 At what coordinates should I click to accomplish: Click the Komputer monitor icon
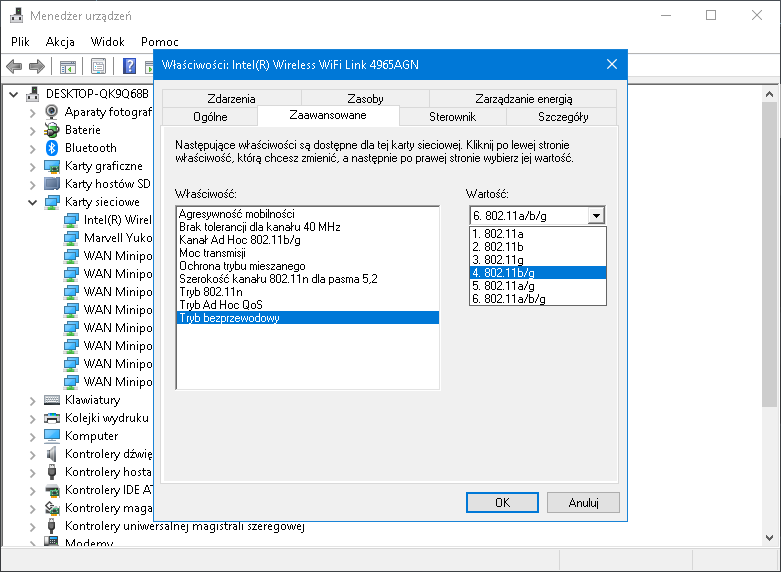click(52, 435)
